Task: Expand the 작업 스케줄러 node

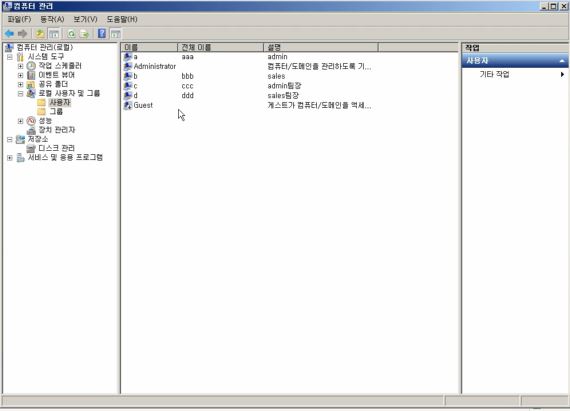Action: coord(20,66)
